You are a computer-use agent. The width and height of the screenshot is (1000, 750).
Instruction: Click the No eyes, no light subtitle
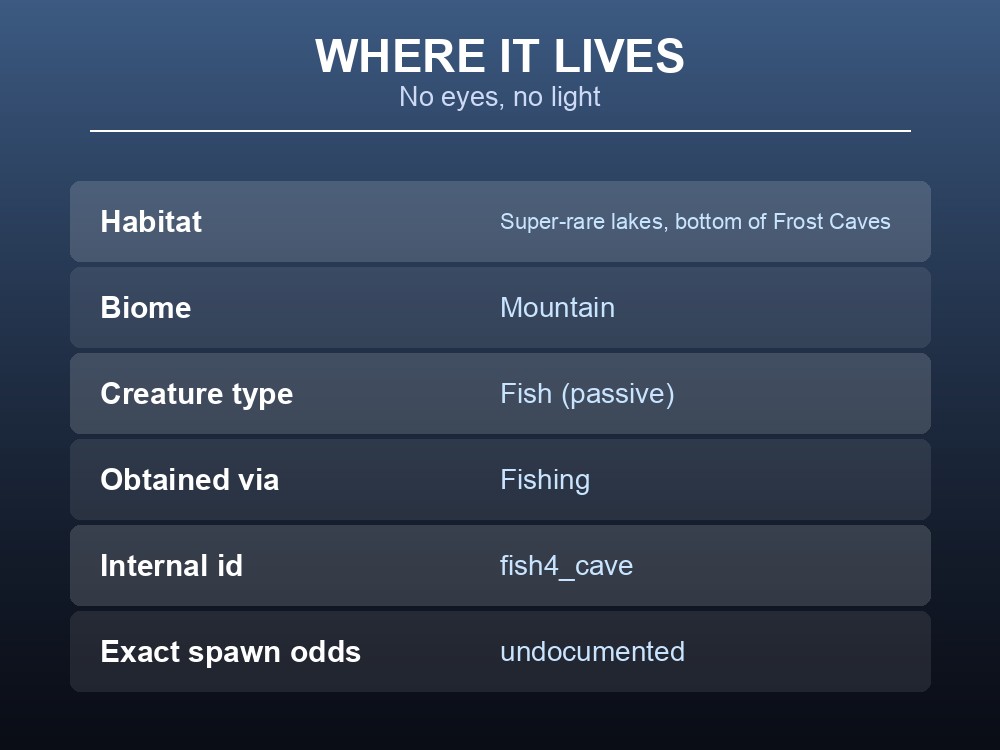[x=499, y=97]
